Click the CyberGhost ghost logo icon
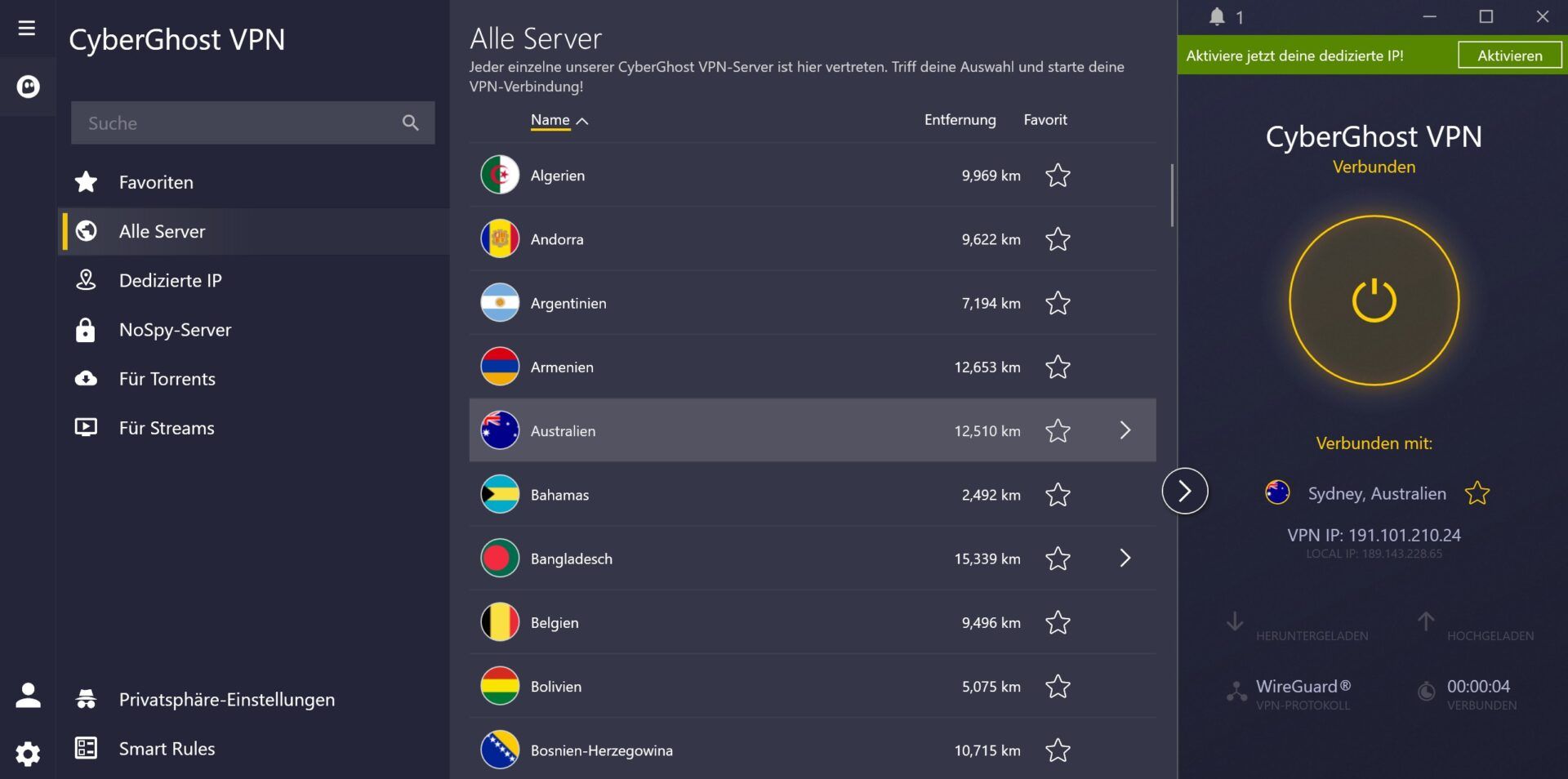The width and height of the screenshot is (1568, 779). (28, 87)
